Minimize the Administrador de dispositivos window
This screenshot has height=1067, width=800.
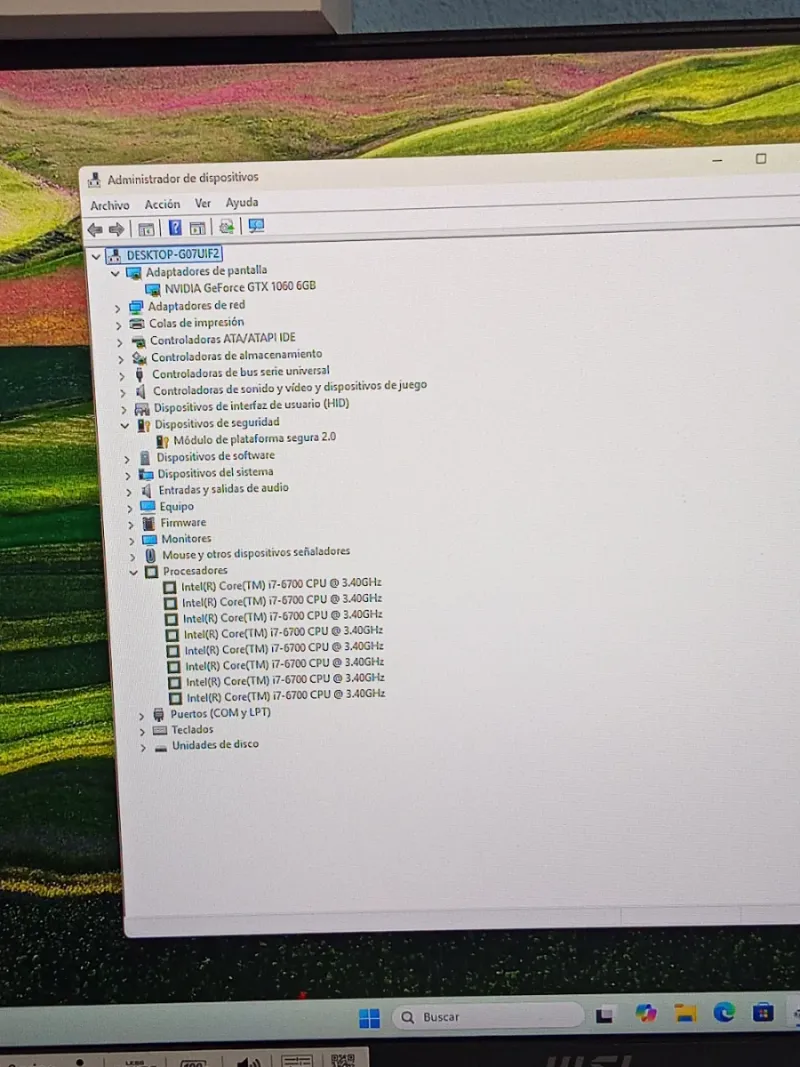pos(717,160)
